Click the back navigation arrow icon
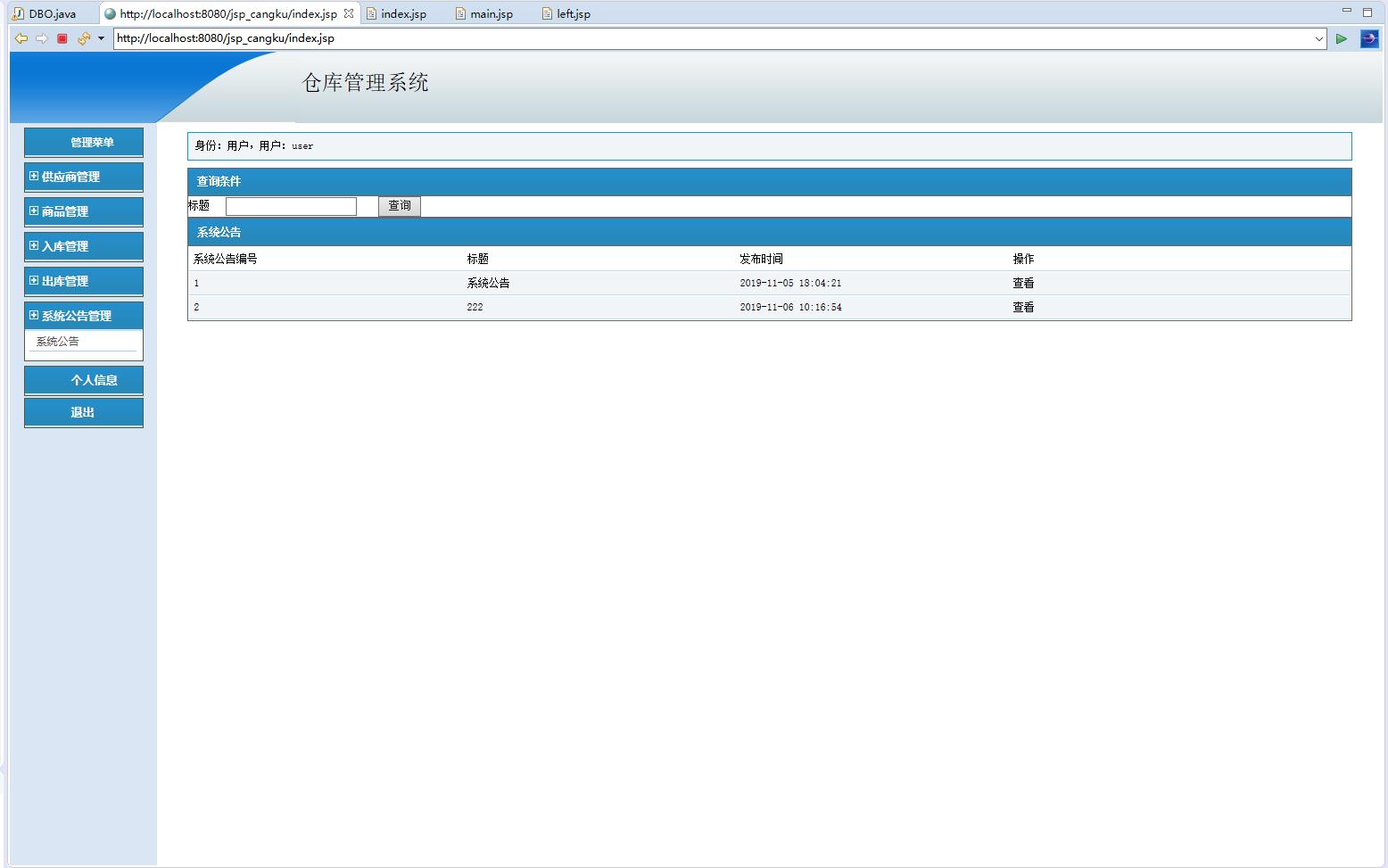This screenshot has height=868, width=1388. [21, 38]
